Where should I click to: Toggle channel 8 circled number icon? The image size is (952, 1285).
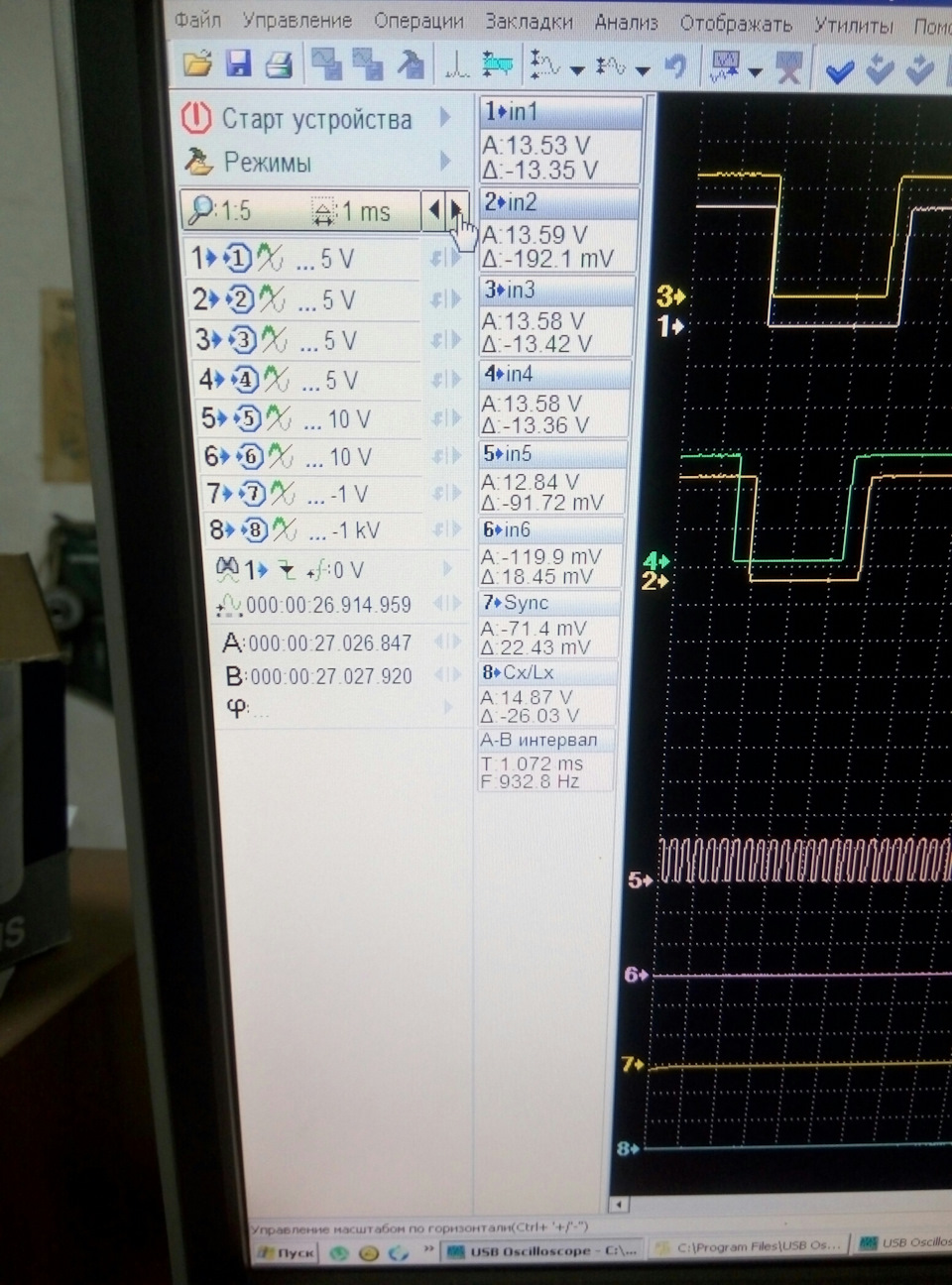tap(255, 530)
